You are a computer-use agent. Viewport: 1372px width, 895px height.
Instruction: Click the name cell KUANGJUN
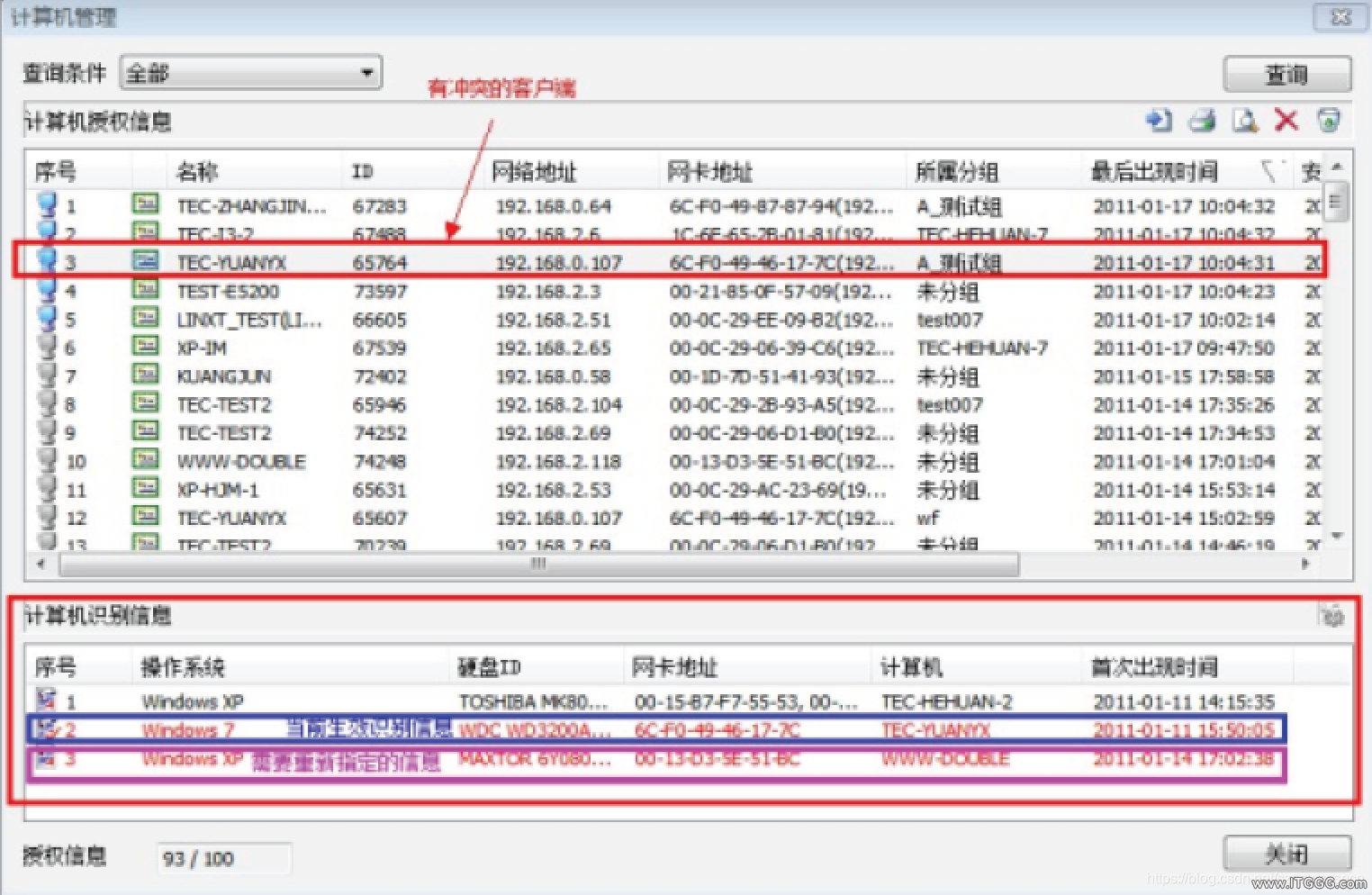(224, 376)
